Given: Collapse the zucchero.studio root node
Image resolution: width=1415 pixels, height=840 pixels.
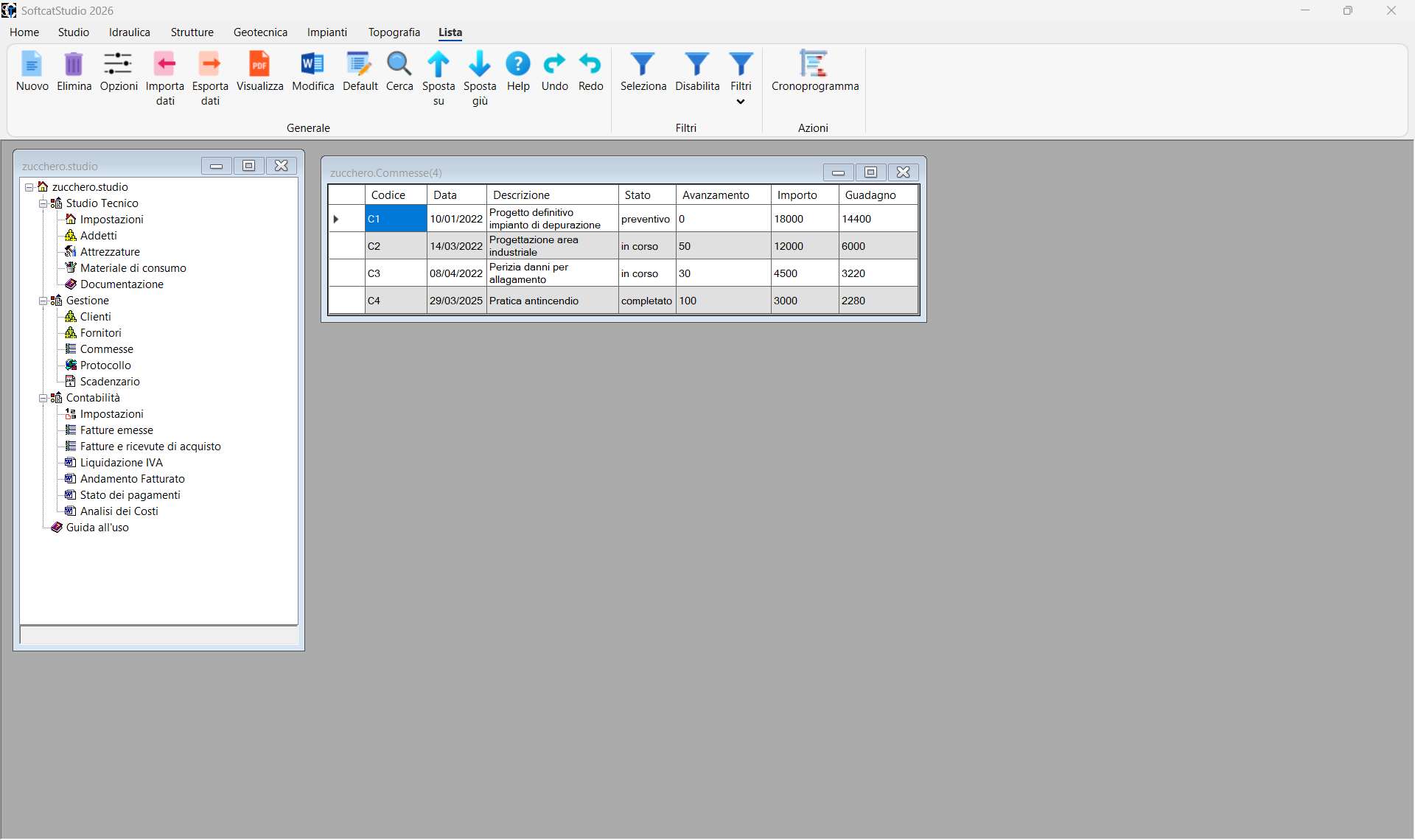Looking at the screenshot, I should (29, 187).
